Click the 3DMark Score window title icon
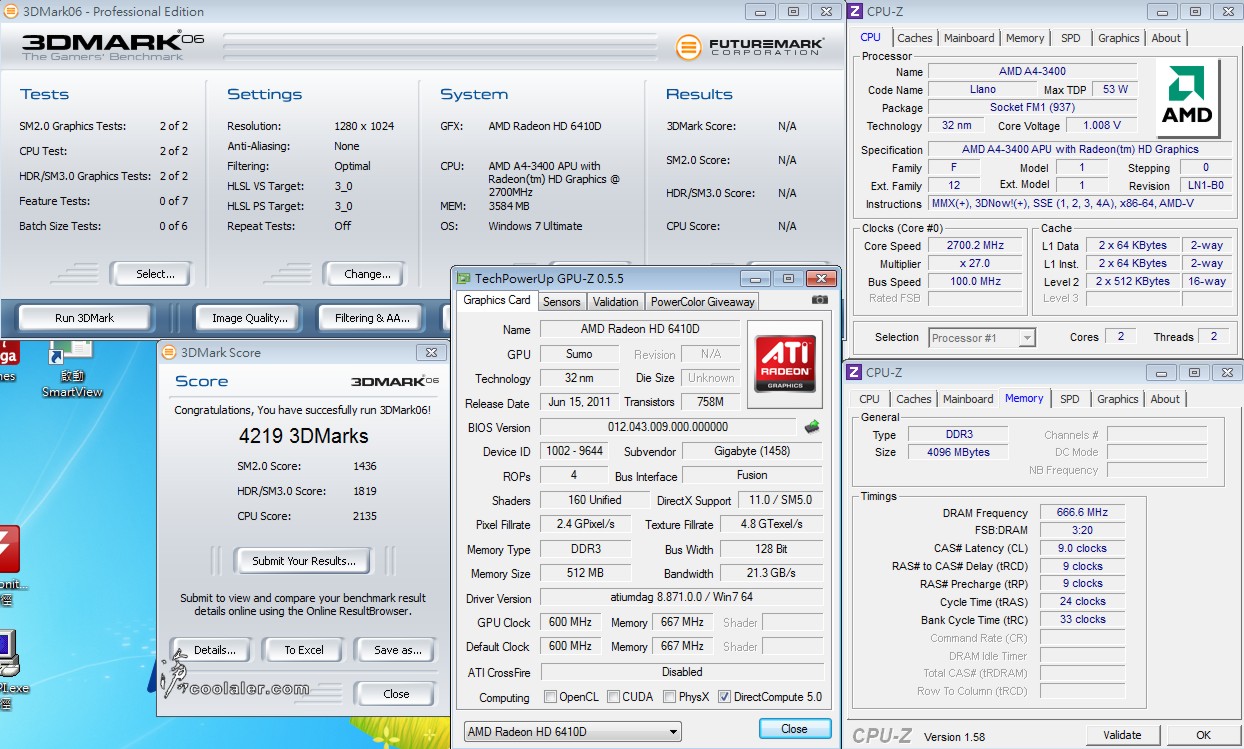Image resolution: width=1244 pixels, height=749 pixels. (x=169, y=352)
